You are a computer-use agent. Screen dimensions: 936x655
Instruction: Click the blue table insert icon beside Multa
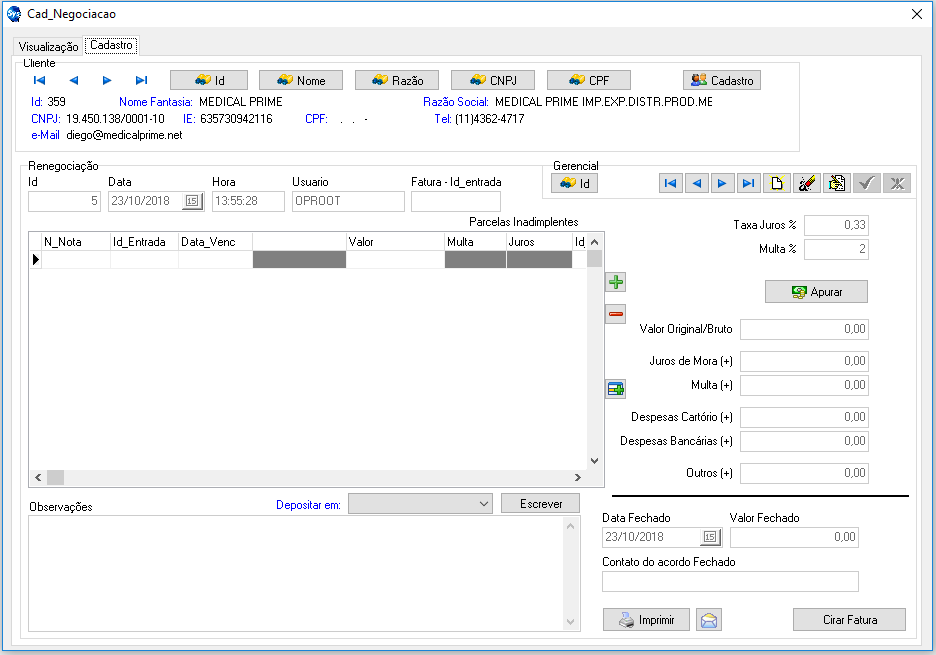616,389
